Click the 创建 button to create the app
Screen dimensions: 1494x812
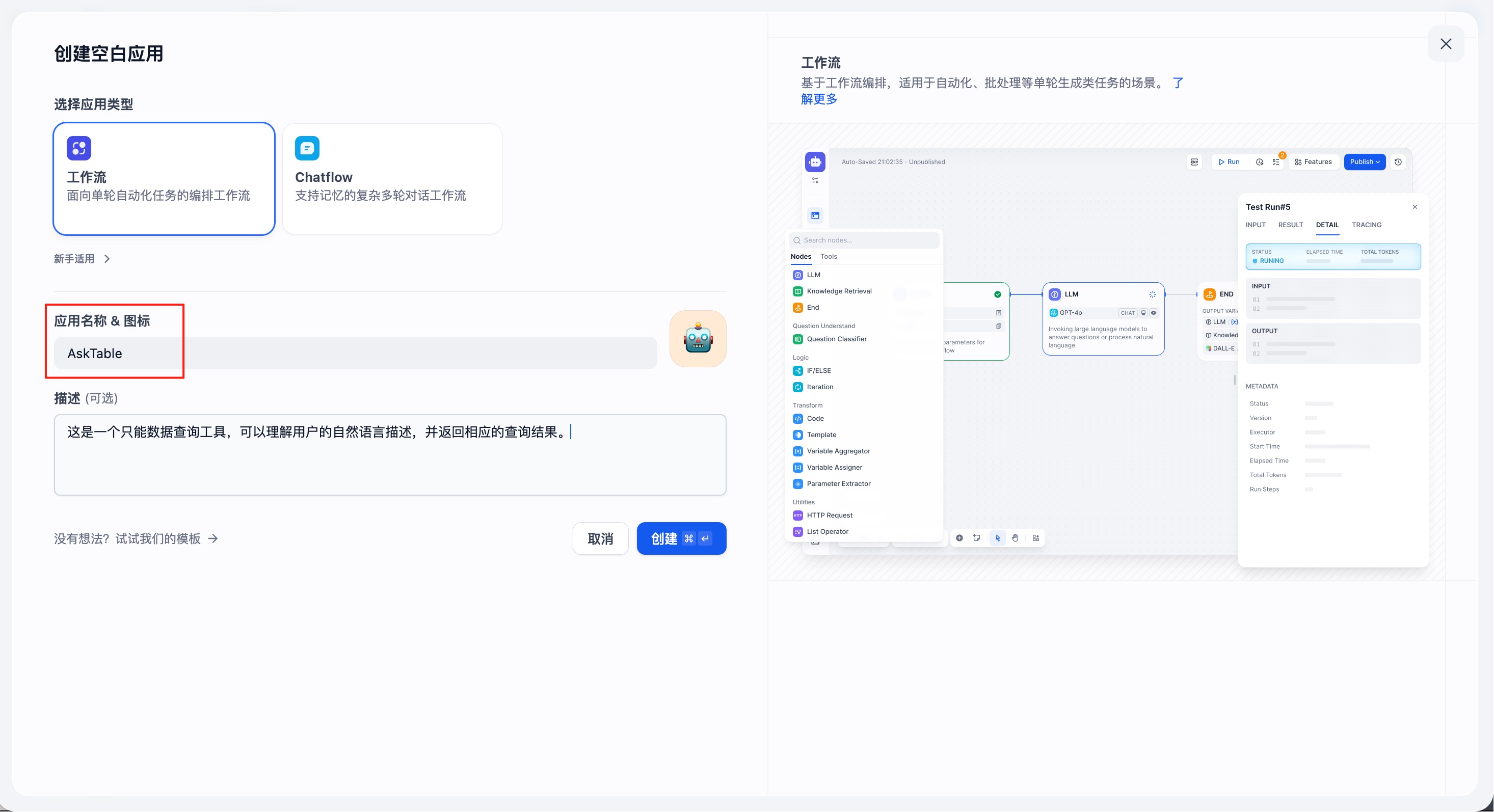[681, 538]
